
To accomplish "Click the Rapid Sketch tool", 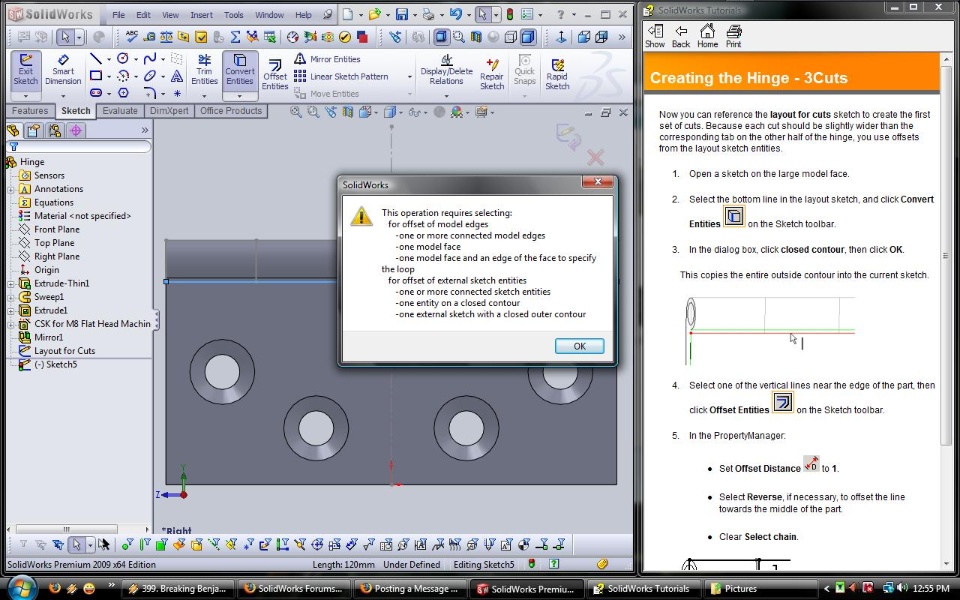I will [x=557, y=74].
